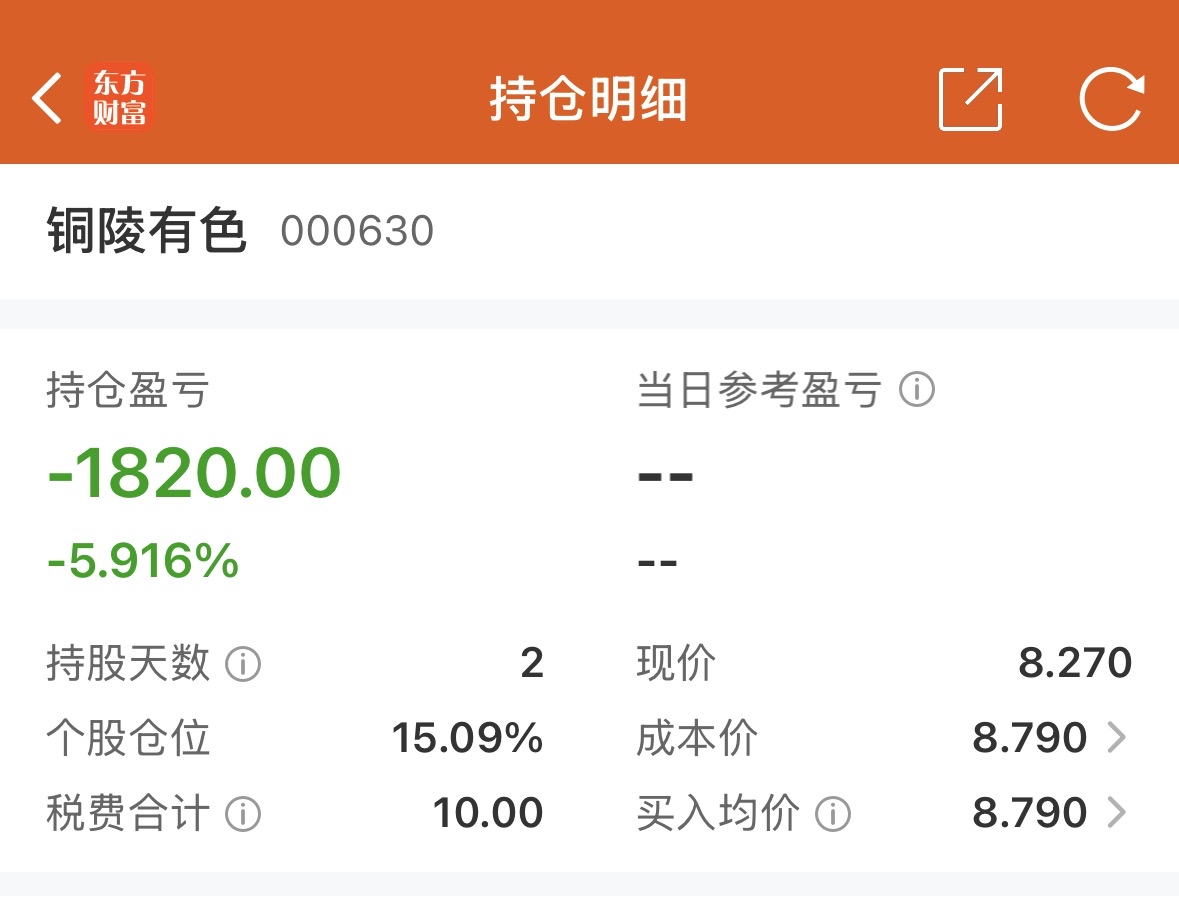Tap info icon beside 当日参考盈亏
1179x918 pixels.
pyautogui.click(x=917, y=389)
